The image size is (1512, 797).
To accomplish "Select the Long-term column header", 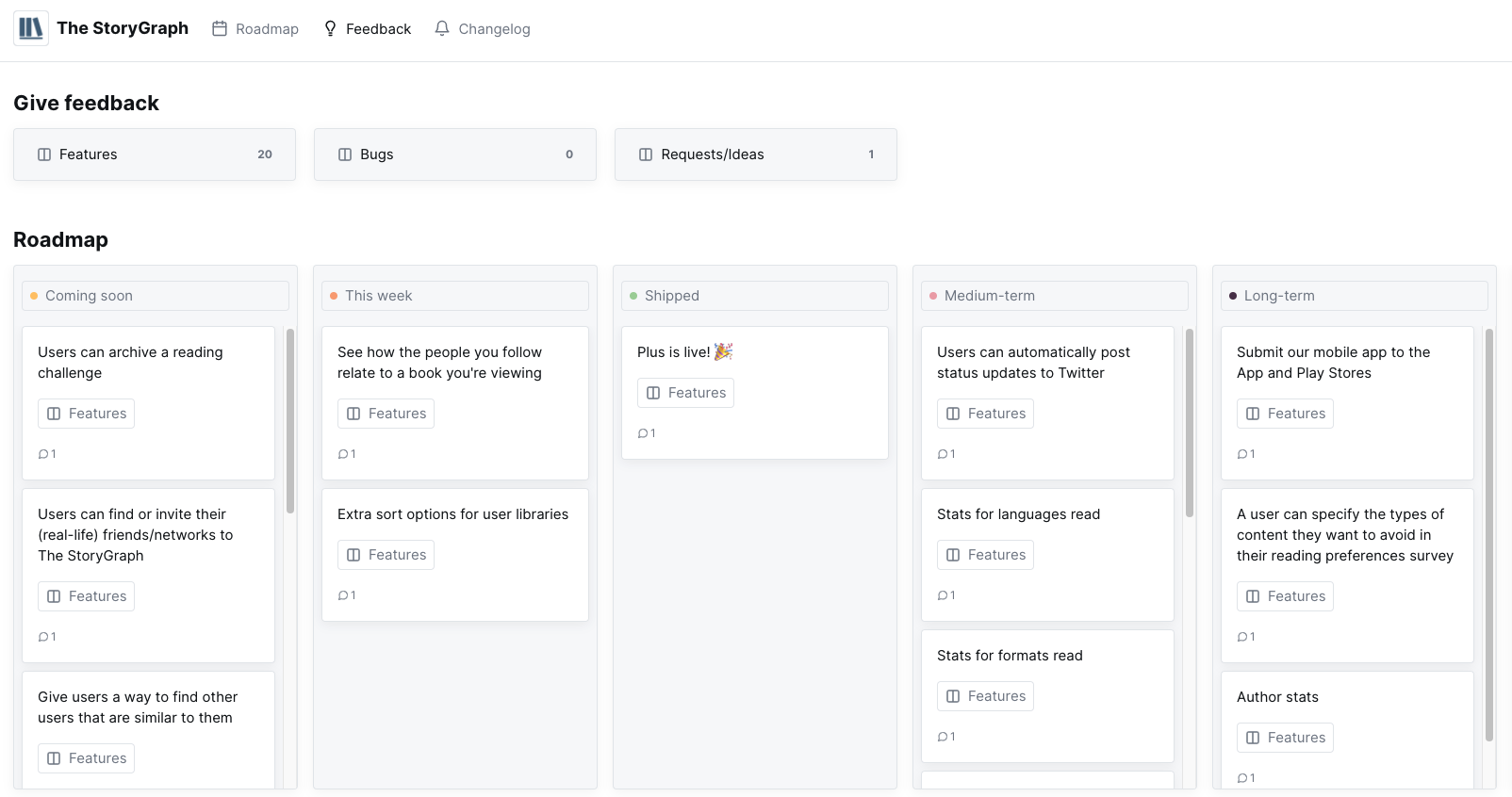I will (x=1355, y=296).
